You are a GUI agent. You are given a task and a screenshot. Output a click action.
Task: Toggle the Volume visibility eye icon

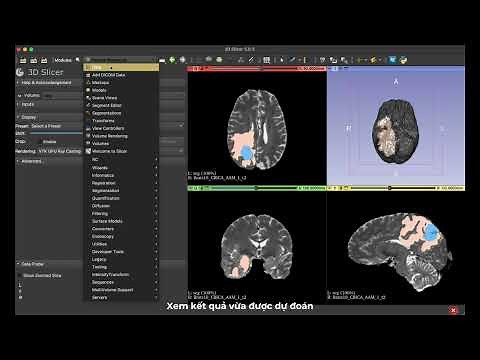(19, 96)
